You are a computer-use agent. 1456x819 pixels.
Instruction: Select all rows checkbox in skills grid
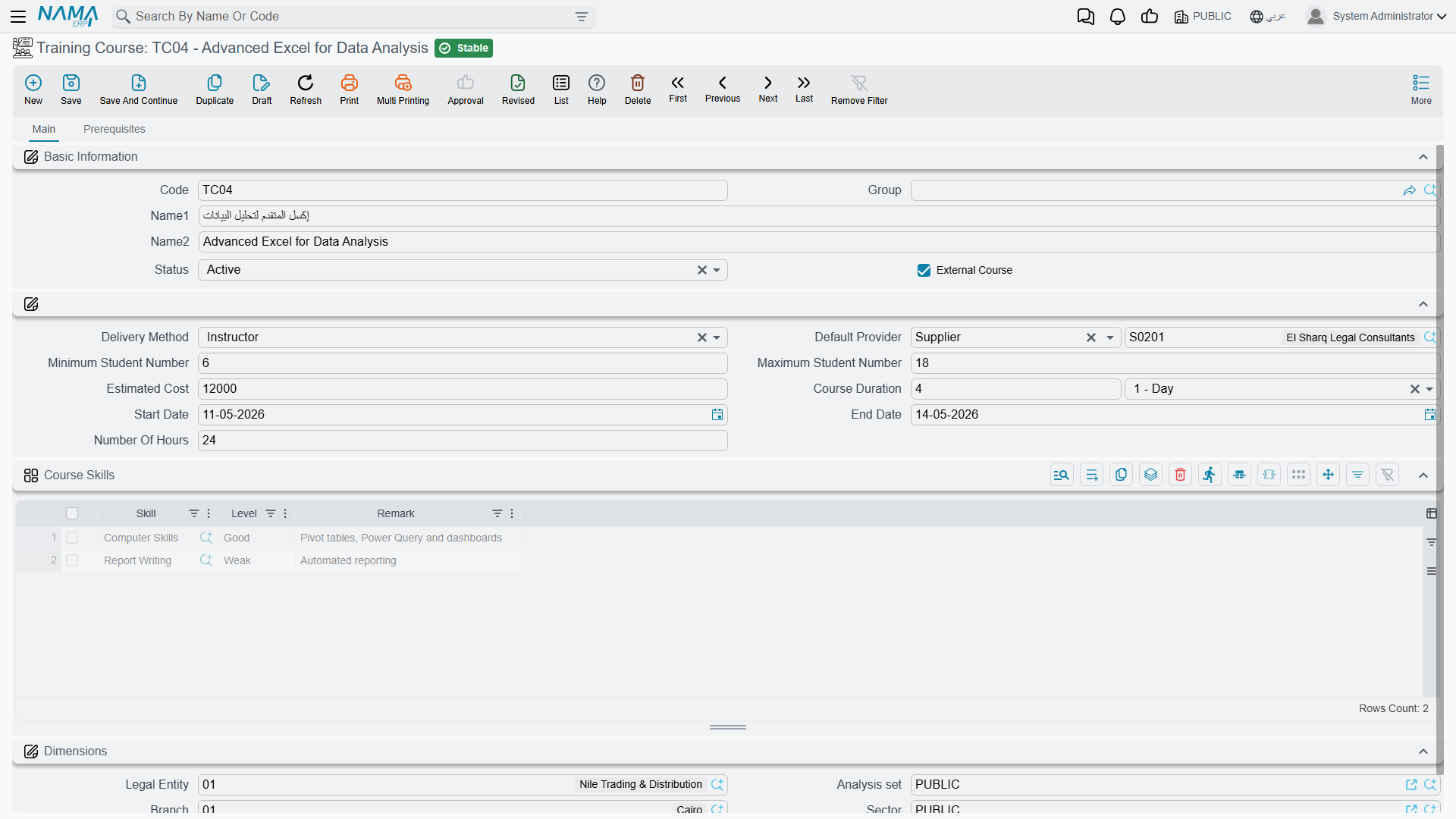(x=72, y=513)
